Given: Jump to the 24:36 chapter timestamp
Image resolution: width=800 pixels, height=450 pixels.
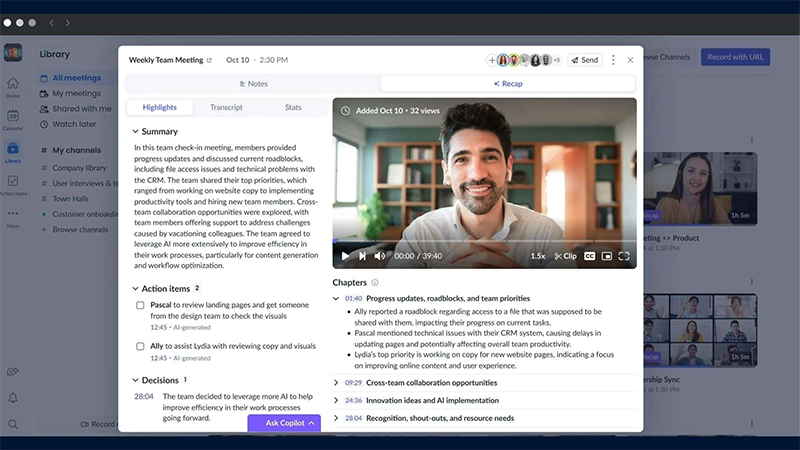Looking at the screenshot, I should coord(354,401).
